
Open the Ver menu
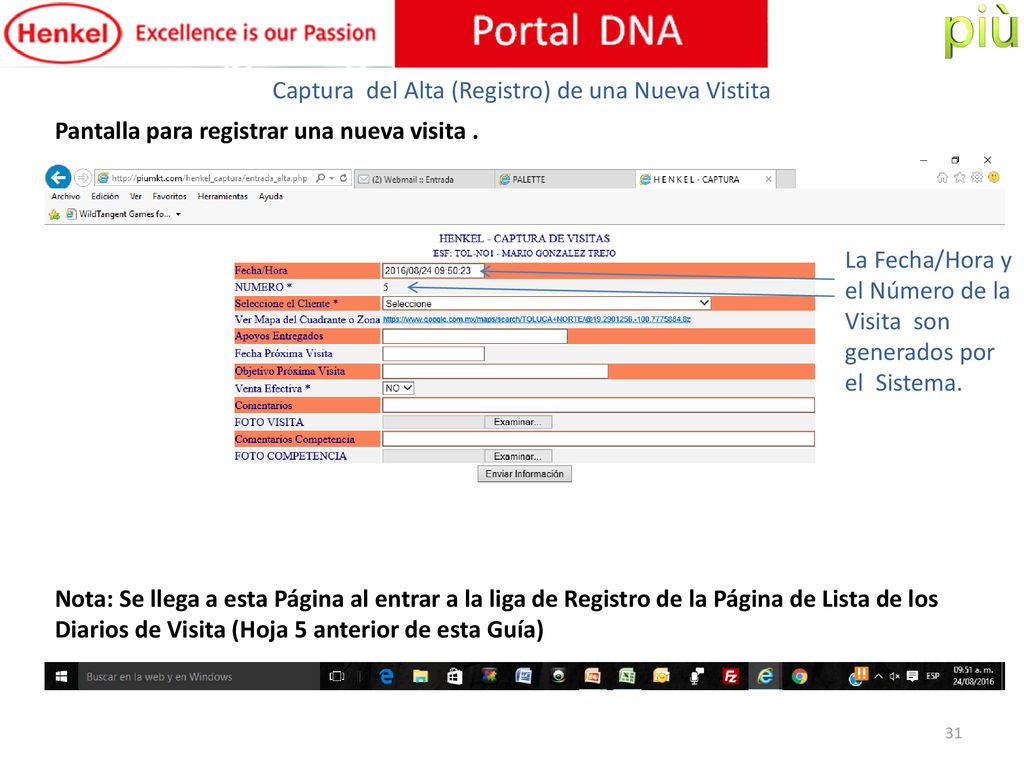coord(136,197)
